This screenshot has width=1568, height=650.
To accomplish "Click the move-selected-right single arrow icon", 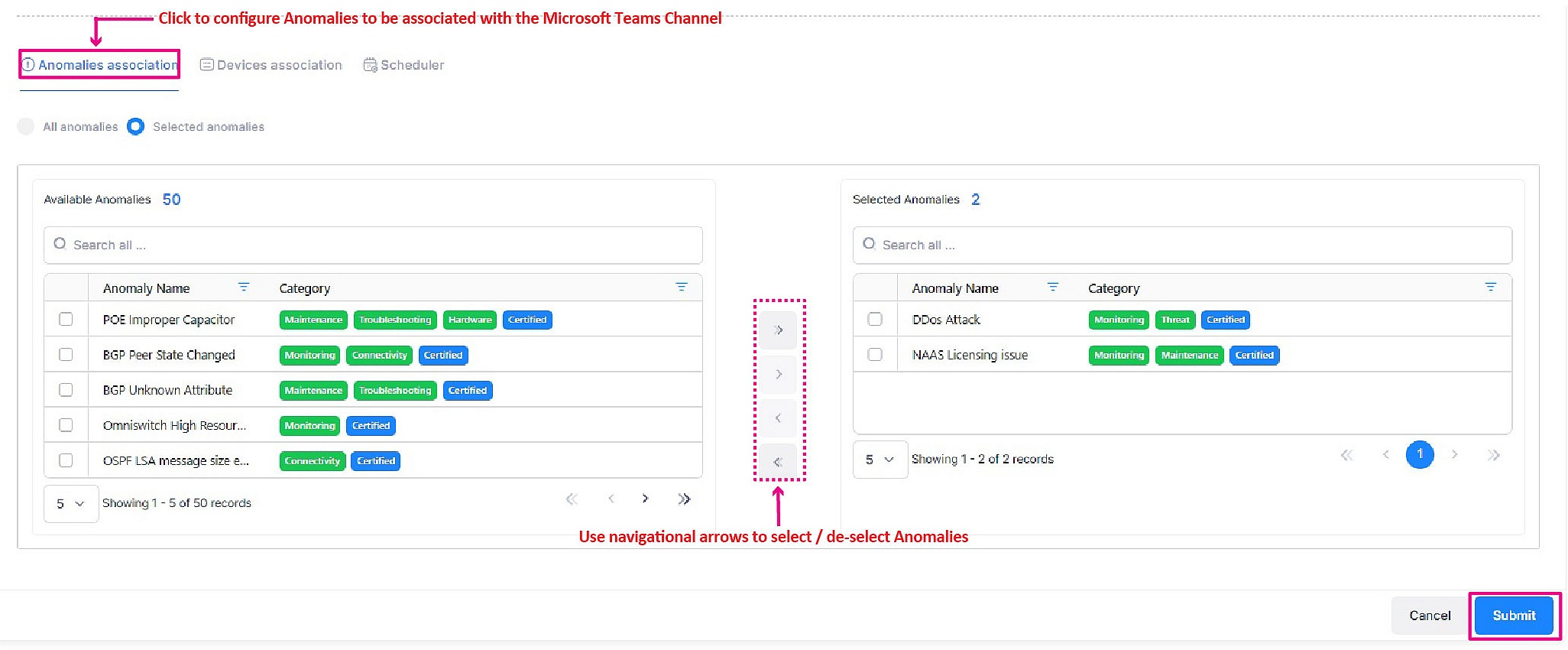I will pyautogui.click(x=779, y=375).
